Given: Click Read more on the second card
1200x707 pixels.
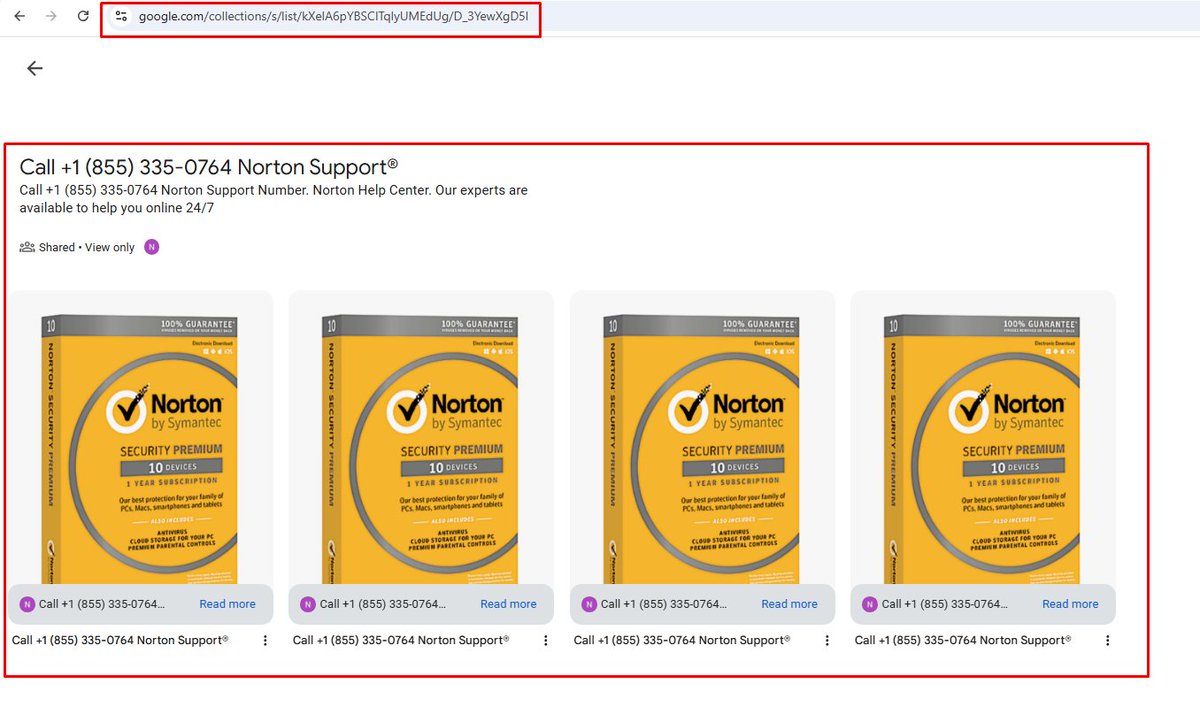Looking at the screenshot, I should pos(508,604).
